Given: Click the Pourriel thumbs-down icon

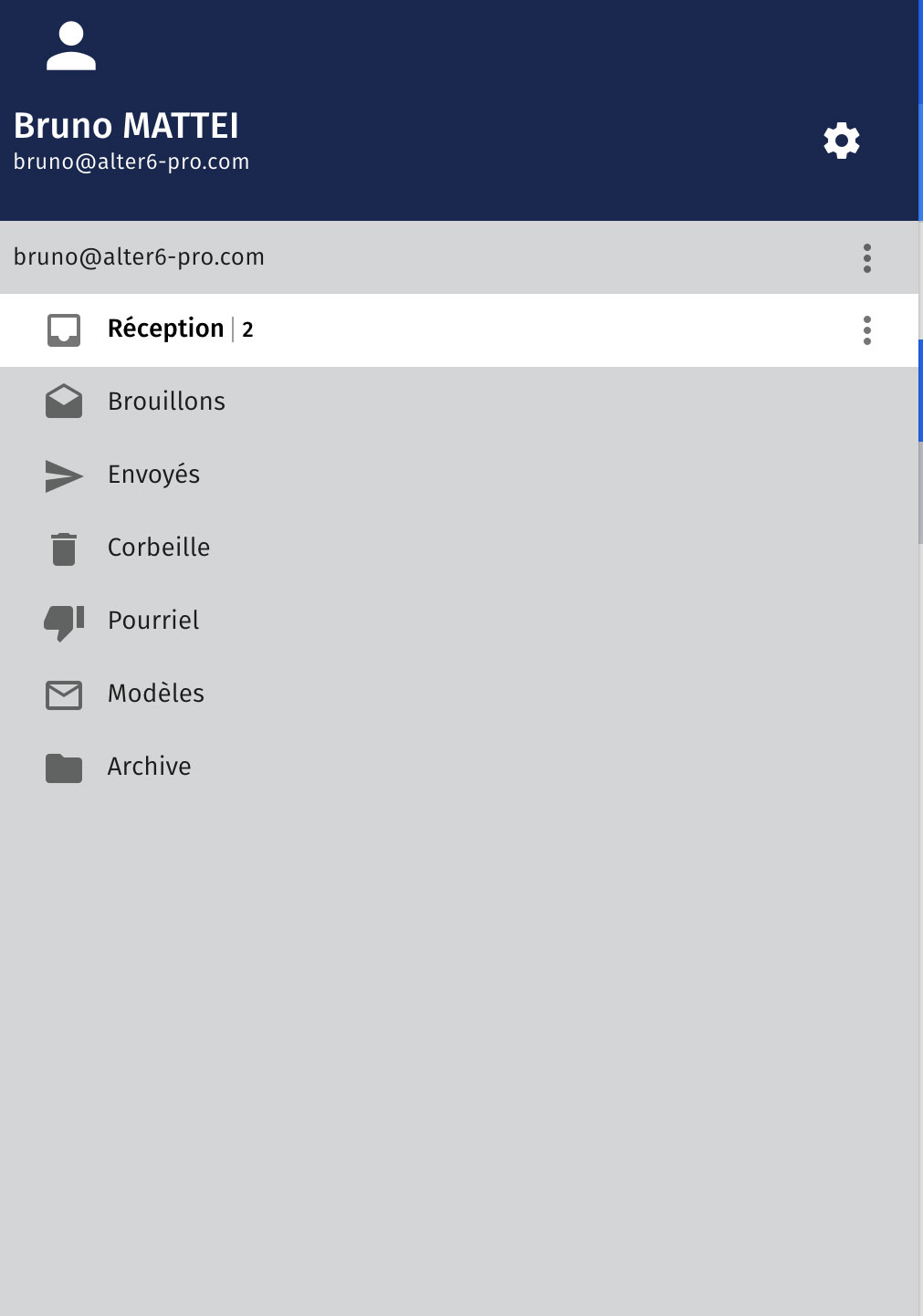Looking at the screenshot, I should (64, 622).
